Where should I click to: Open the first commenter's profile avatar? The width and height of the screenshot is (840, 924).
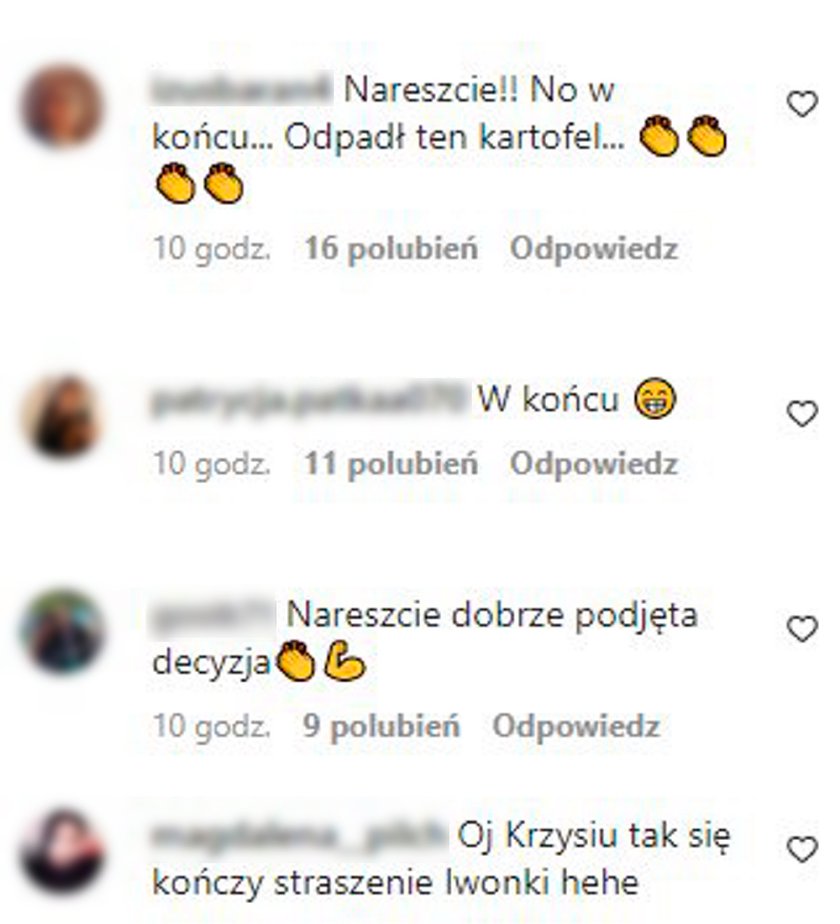pos(61,106)
